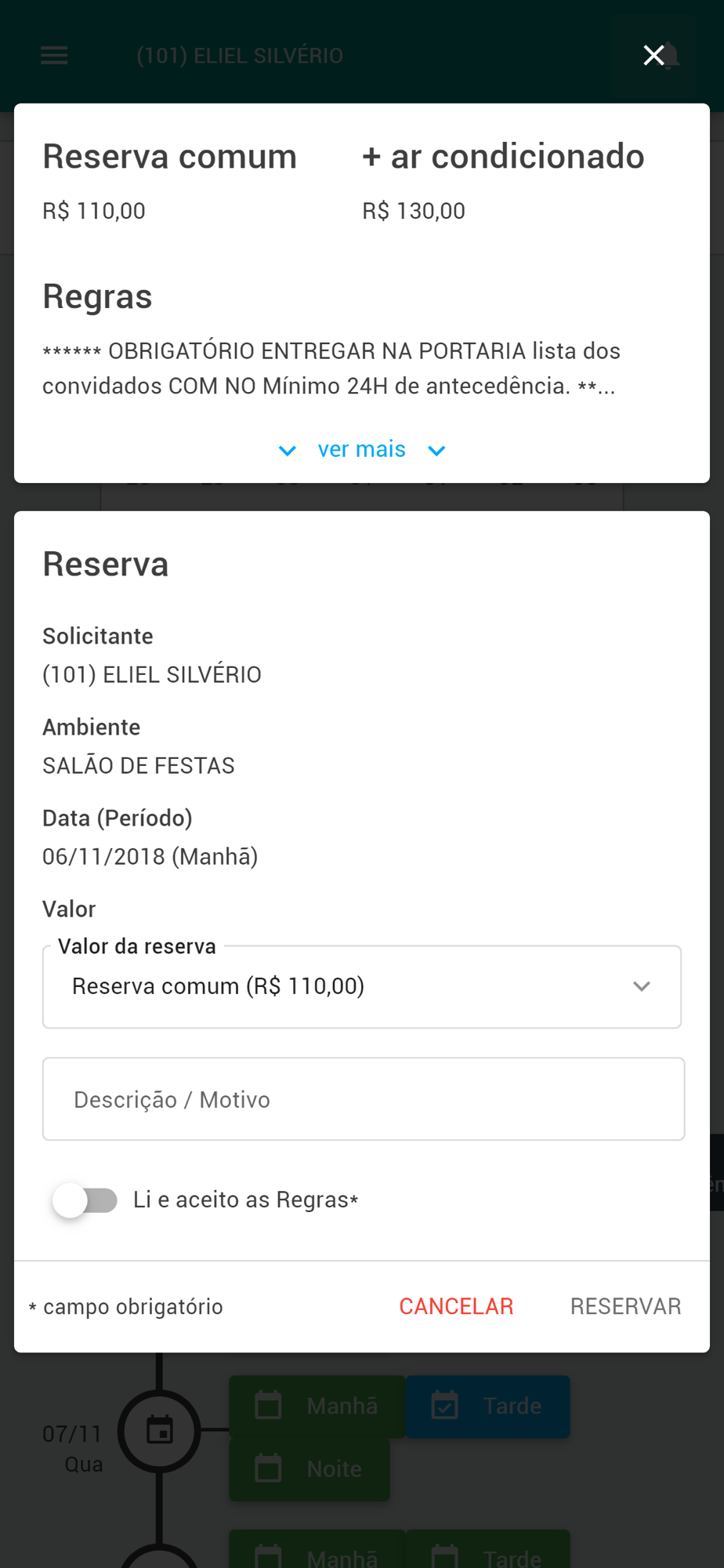Select the 07/11 Manhã calendar slot
This screenshot has height=1568, width=724.
[317, 1406]
